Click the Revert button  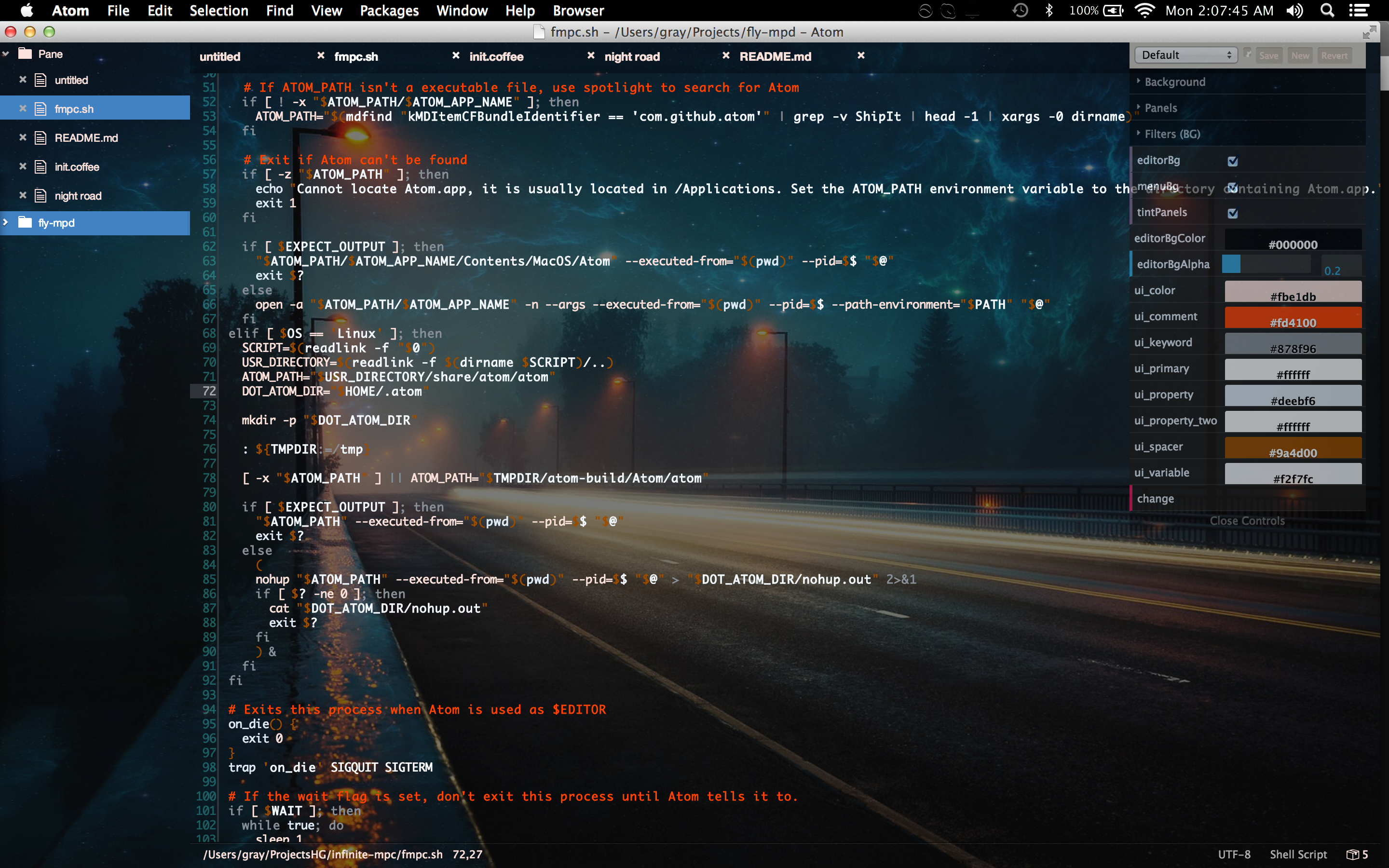(x=1334, y=55)
